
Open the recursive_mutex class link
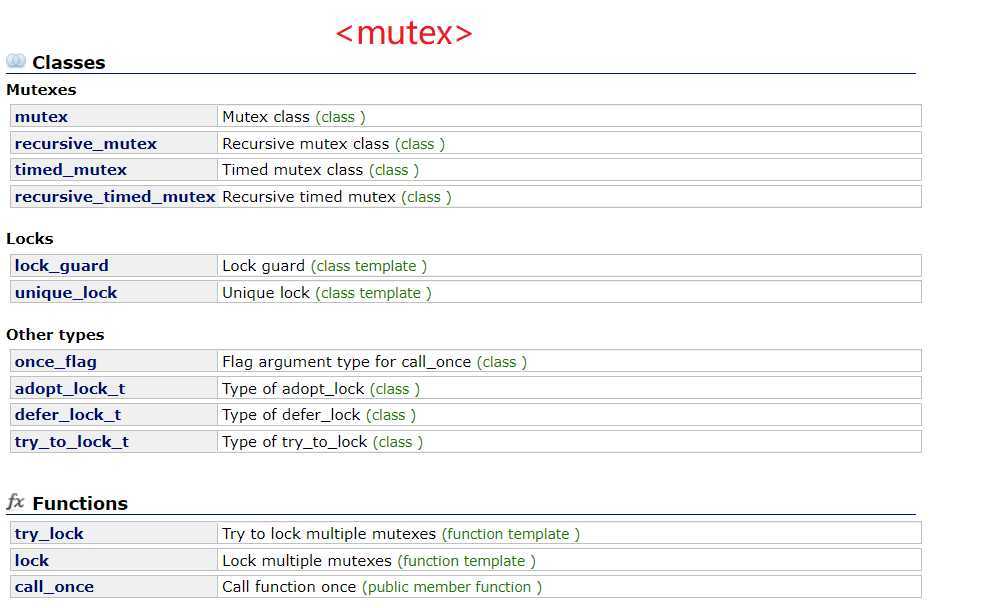85,144
